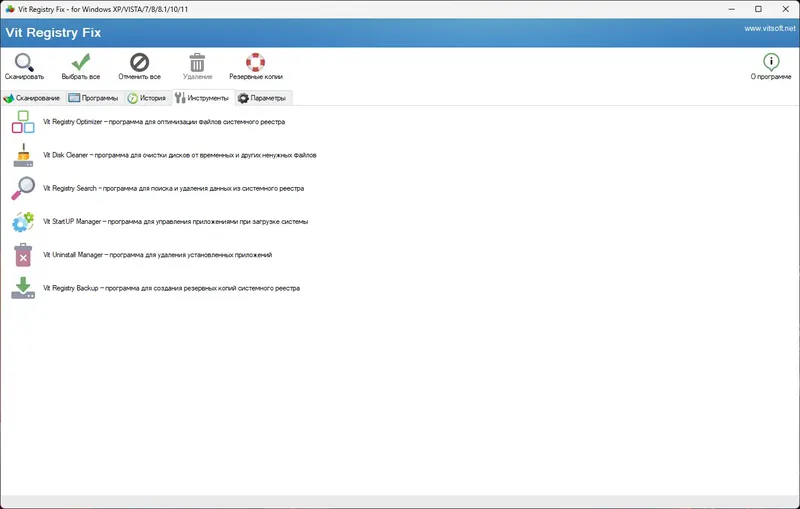The image size is (800, 509).
Task: Launch Vit Uninstall Manager trash icon
Action: (x=23, y=255)
